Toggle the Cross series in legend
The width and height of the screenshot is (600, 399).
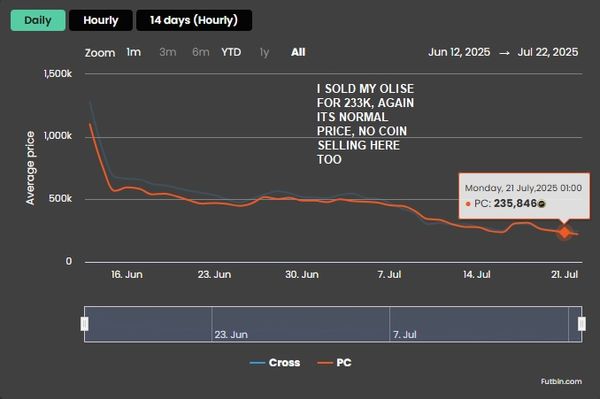[275, 363]
